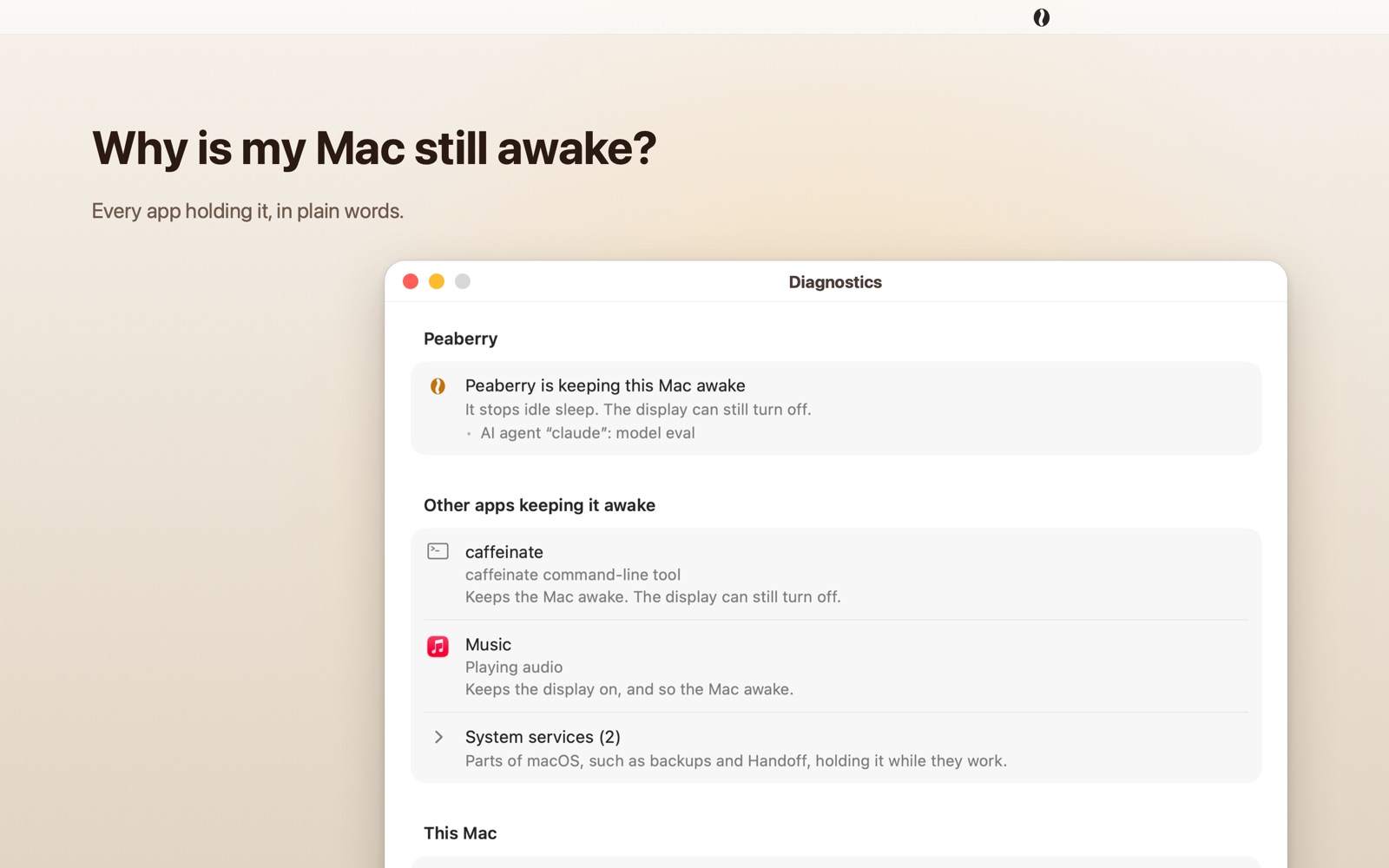1389x868 pixels.
Task: Click "It stops idle sleep" description
Action: [x=638, y=410]
